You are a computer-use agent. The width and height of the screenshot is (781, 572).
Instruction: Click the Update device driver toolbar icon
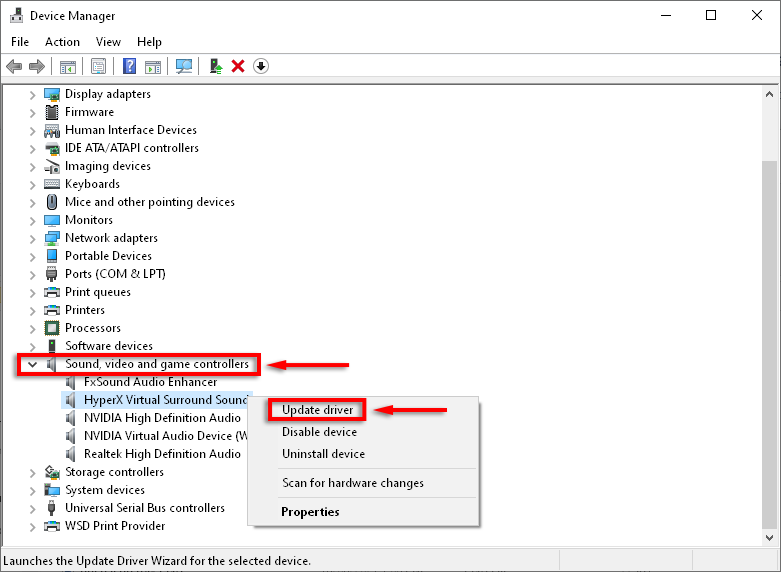[216, 66]
